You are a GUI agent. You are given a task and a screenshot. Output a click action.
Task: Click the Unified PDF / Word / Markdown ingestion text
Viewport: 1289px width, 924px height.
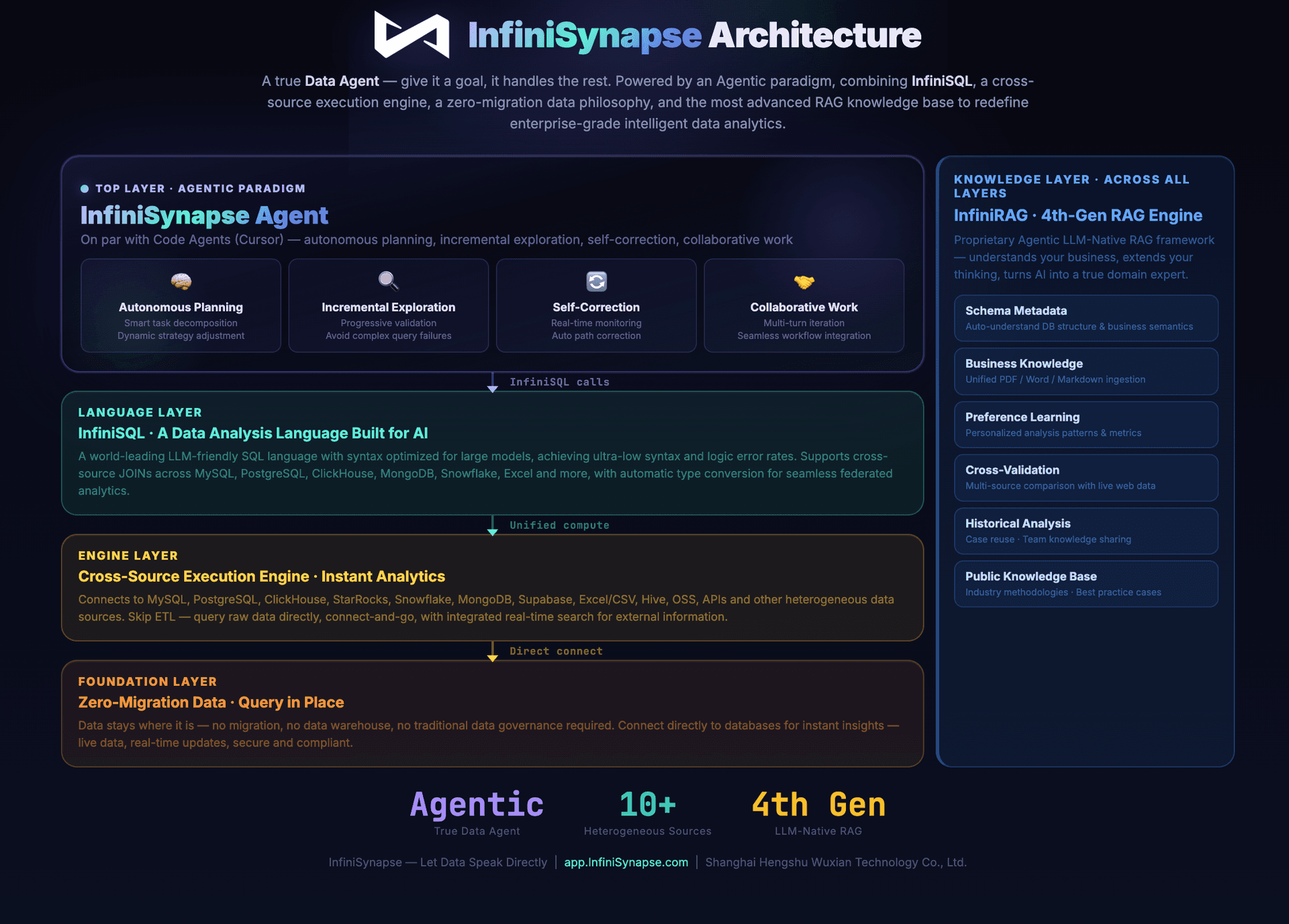click(1055, 380)
